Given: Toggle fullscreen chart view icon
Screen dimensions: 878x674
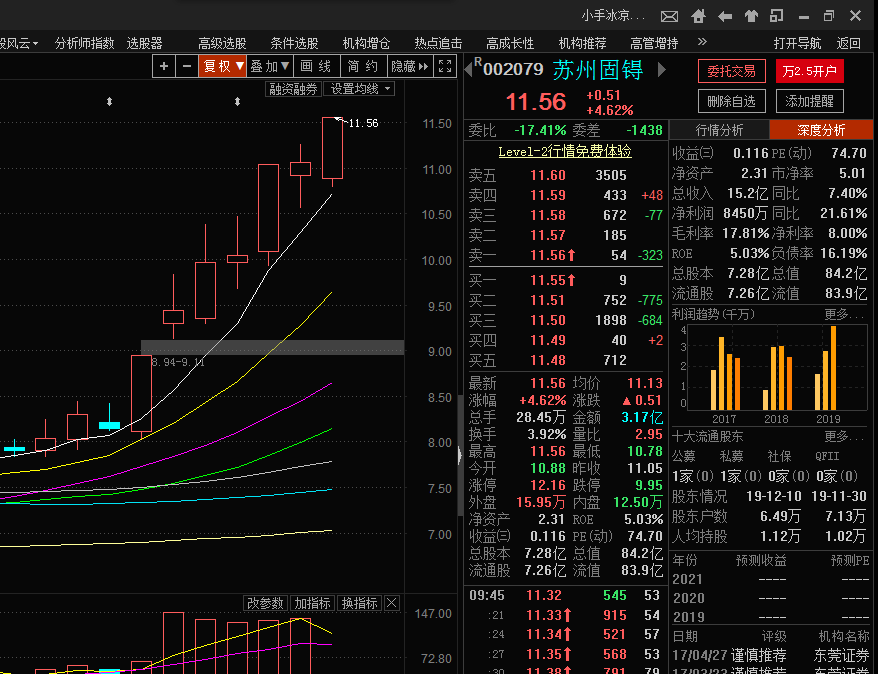Looking at the screenshot, I should (x=445, y=66).
